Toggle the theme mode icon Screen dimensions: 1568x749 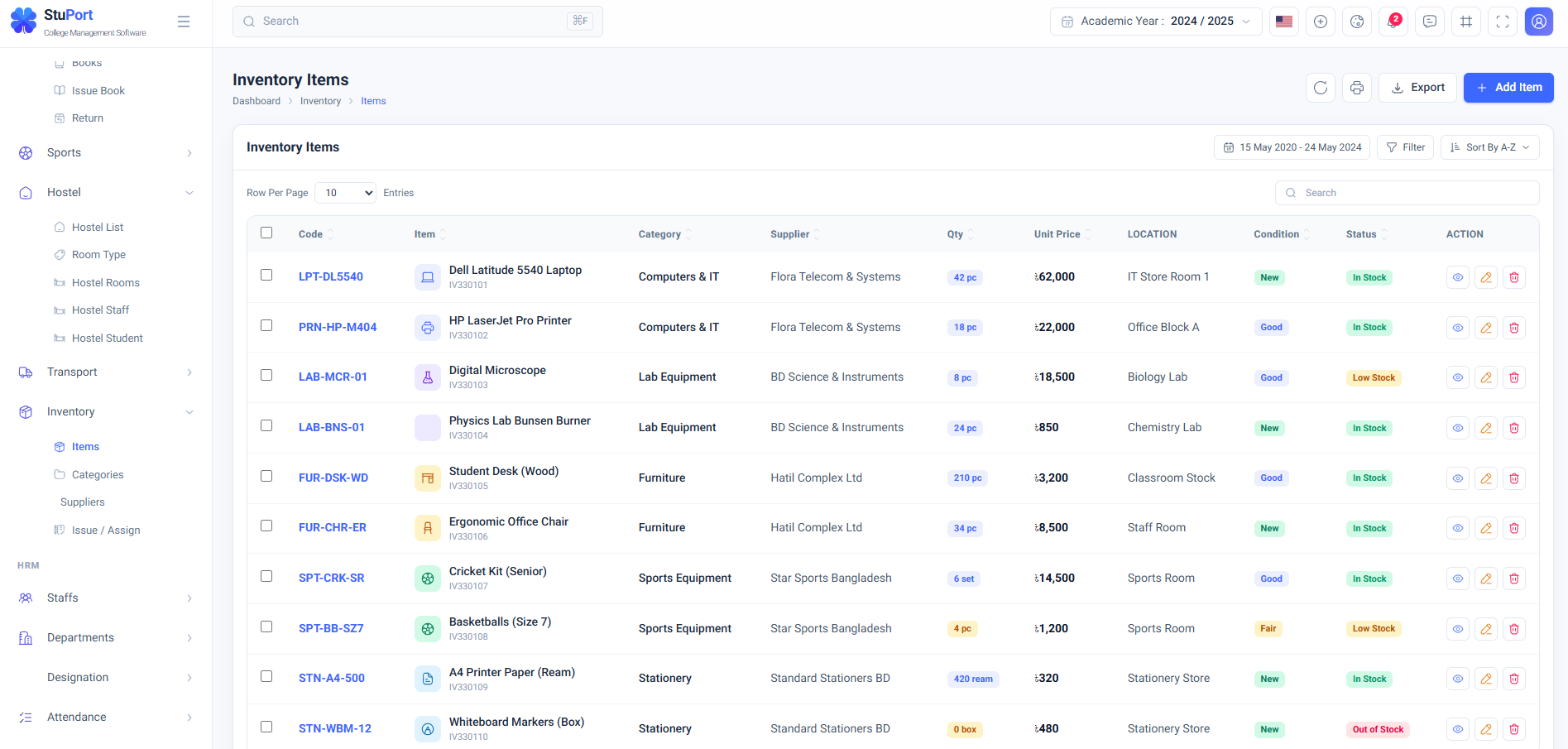click(1357, 22)
